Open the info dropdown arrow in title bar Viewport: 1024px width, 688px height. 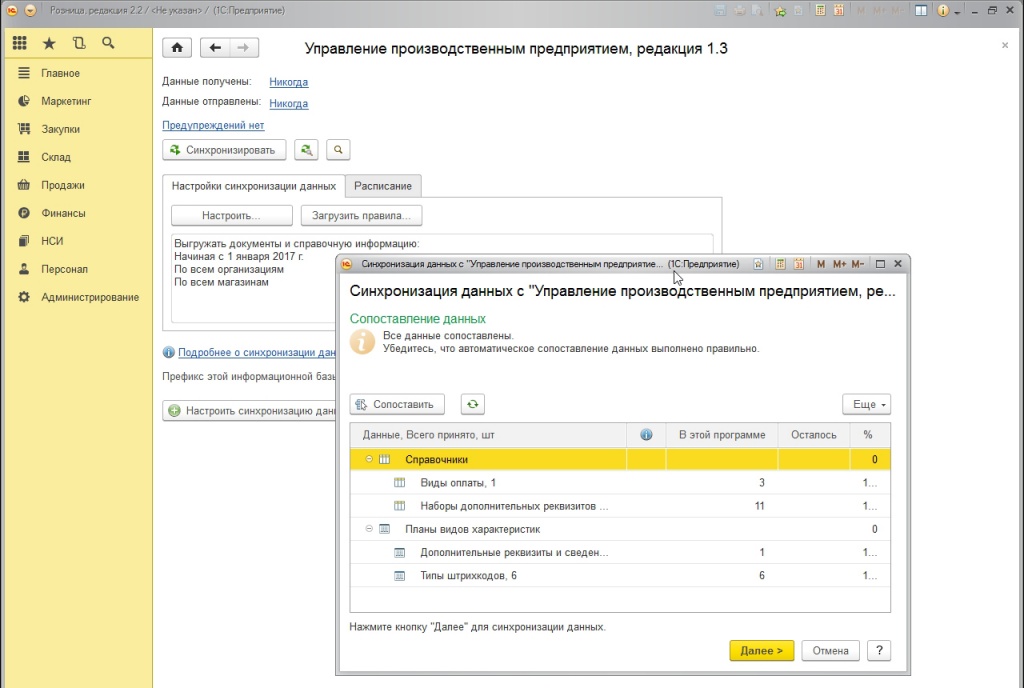pyautogui.click(x=957, y=11)
